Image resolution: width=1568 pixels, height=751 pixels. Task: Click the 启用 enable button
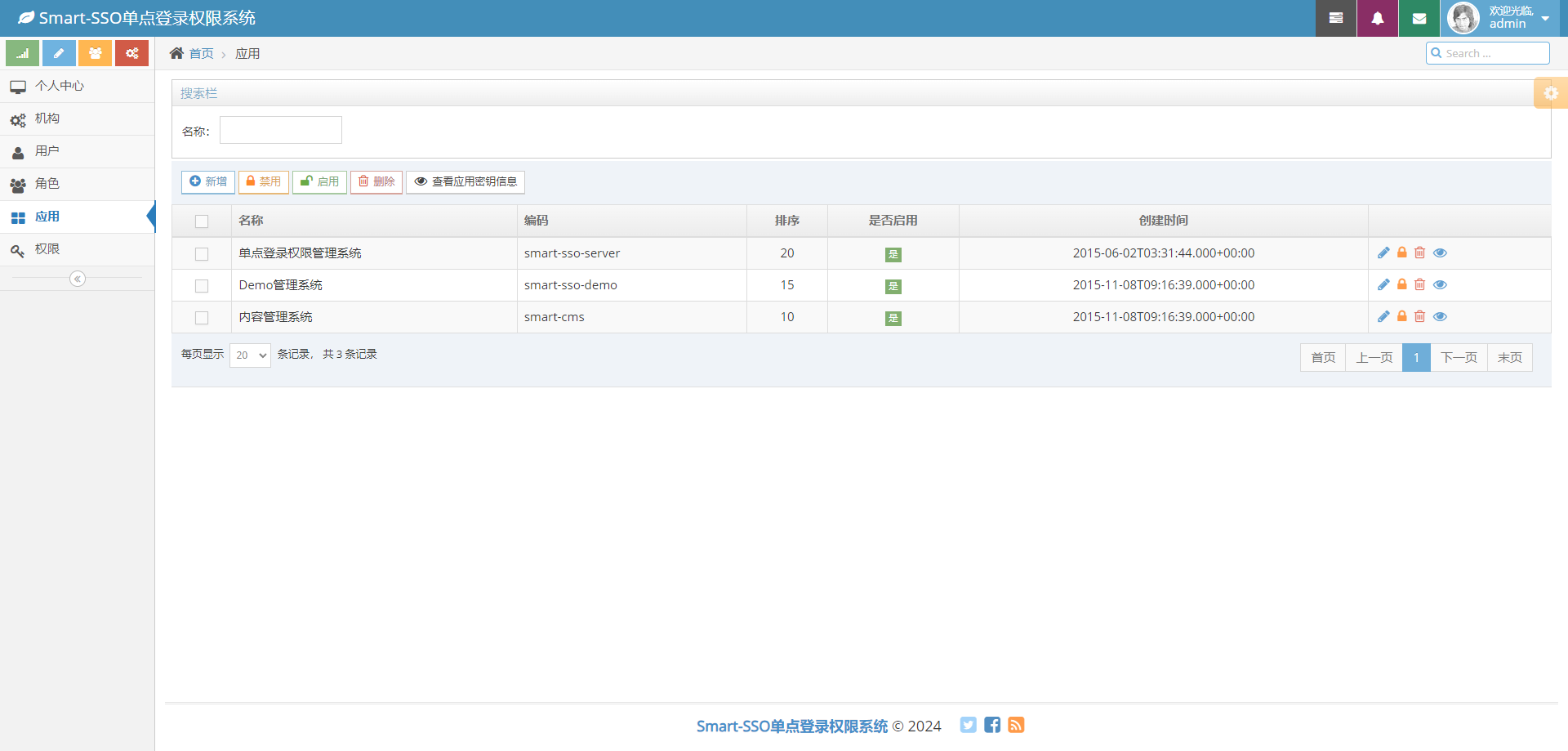coord(319,181)
